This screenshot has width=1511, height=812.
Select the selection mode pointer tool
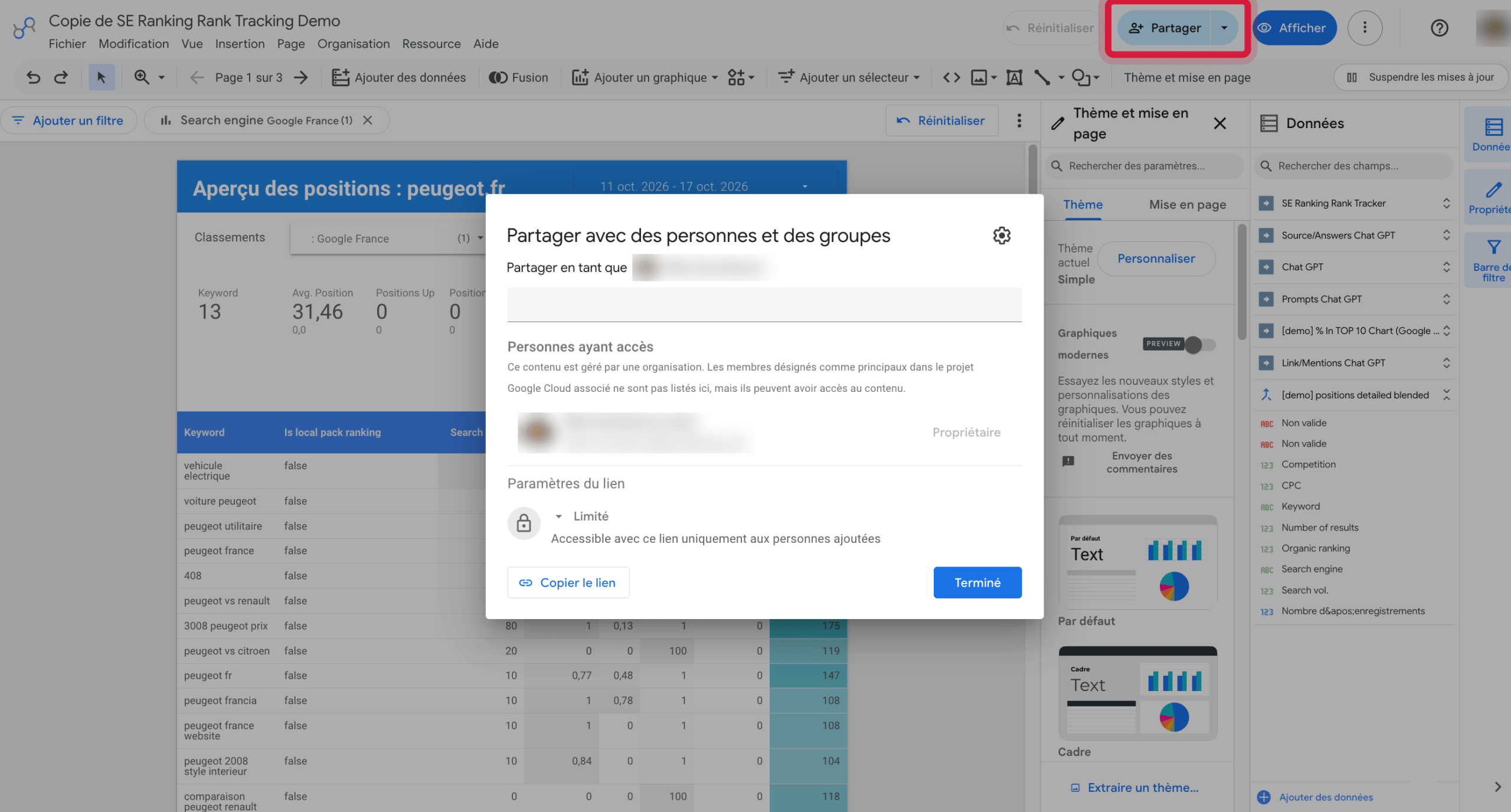pyautogui.click(x=102, y=77)
